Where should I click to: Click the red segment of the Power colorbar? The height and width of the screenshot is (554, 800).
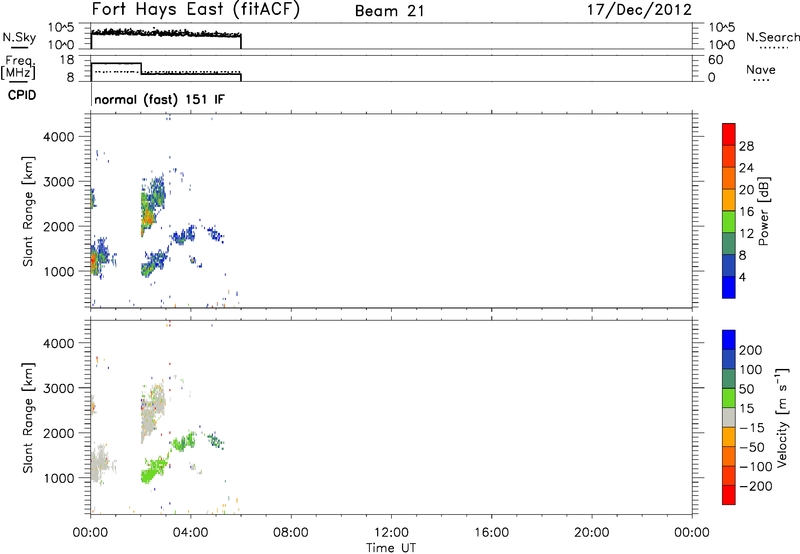tap(729, 134)
